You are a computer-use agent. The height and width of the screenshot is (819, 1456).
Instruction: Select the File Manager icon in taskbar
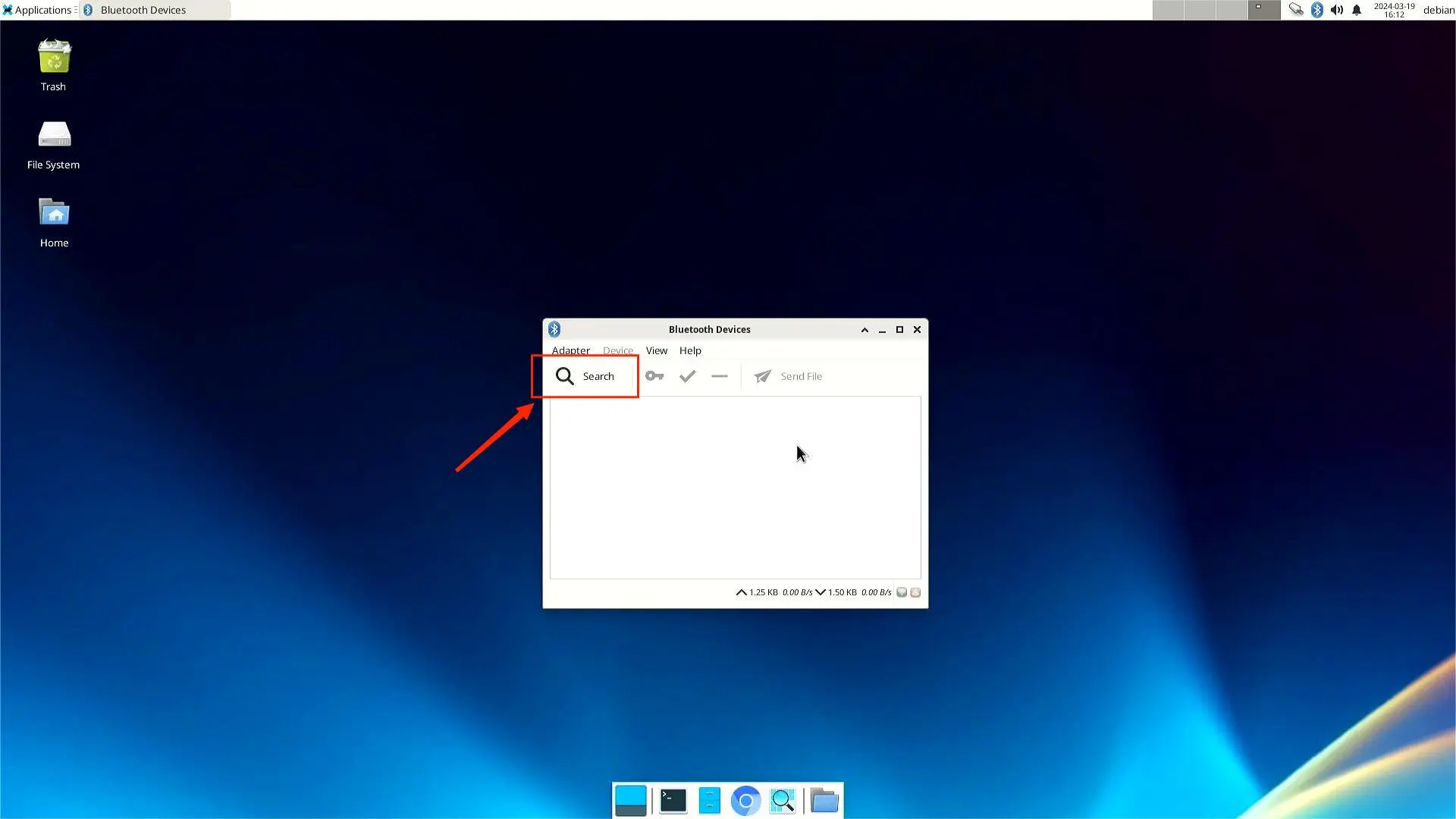709,800
